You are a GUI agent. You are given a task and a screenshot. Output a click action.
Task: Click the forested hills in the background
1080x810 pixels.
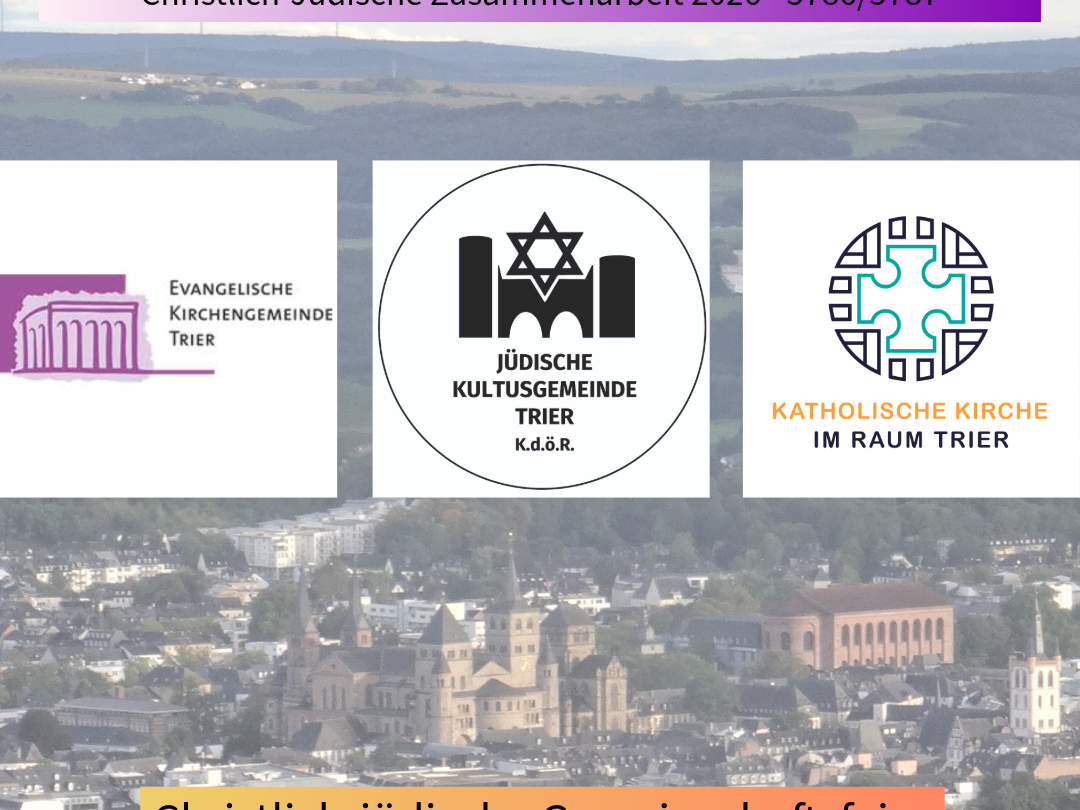click(540, 110)
